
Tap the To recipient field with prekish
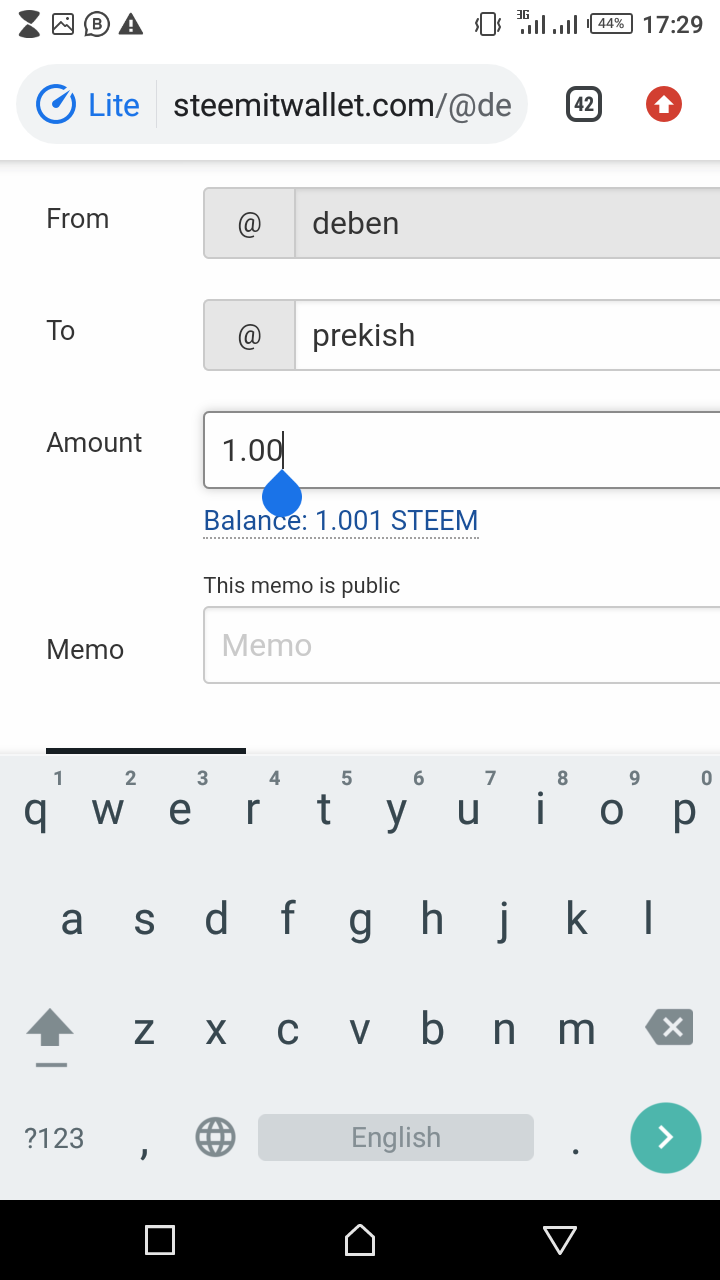click(x=500, y=335)
